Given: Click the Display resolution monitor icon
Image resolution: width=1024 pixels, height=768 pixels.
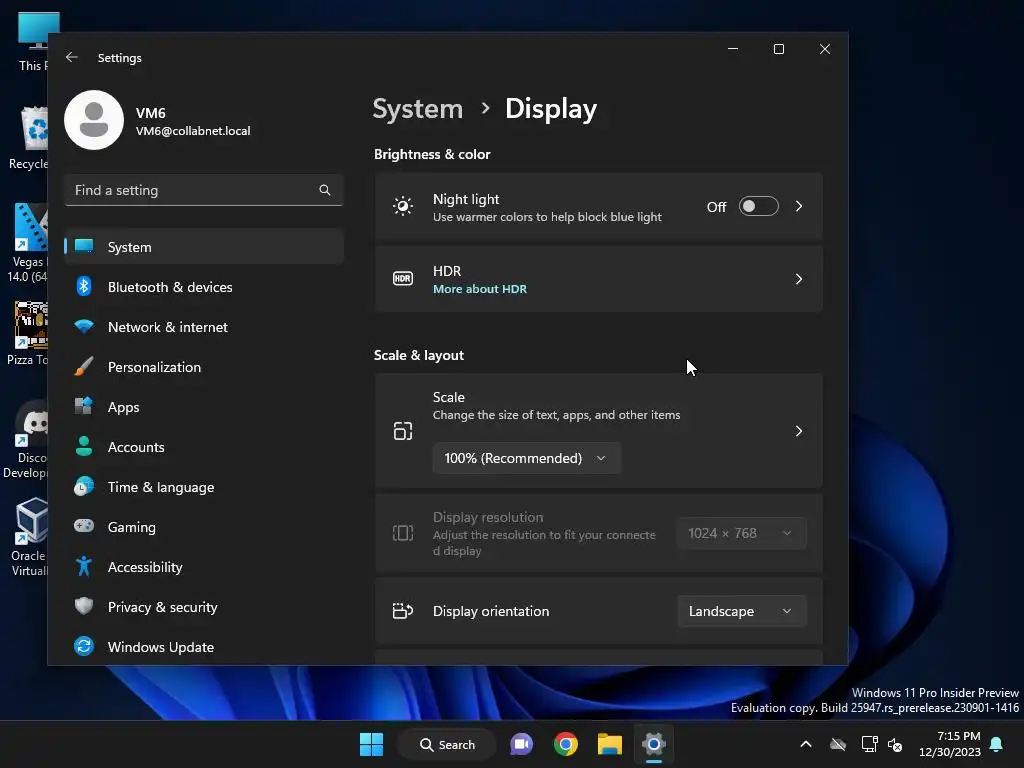Looking at the screenshot, I should tap(403, 533).
